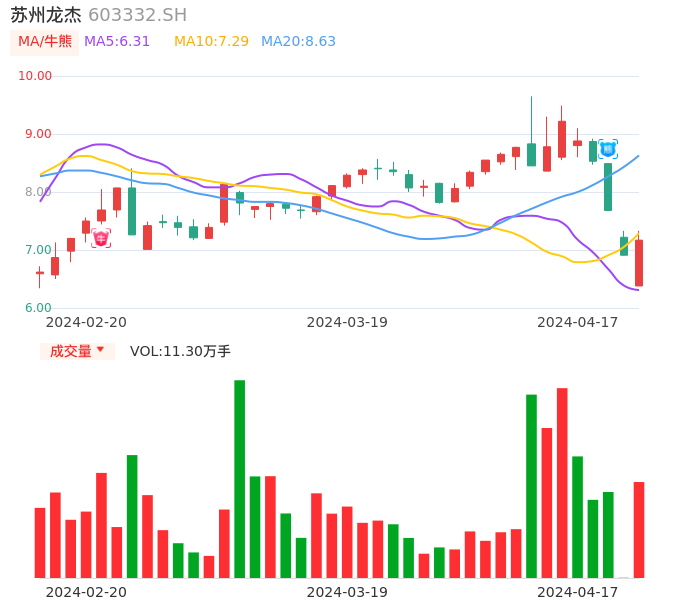686x606 pixels.
Task: Click the MA5:6.31 legend label
Action: click(x=117, y=42)
